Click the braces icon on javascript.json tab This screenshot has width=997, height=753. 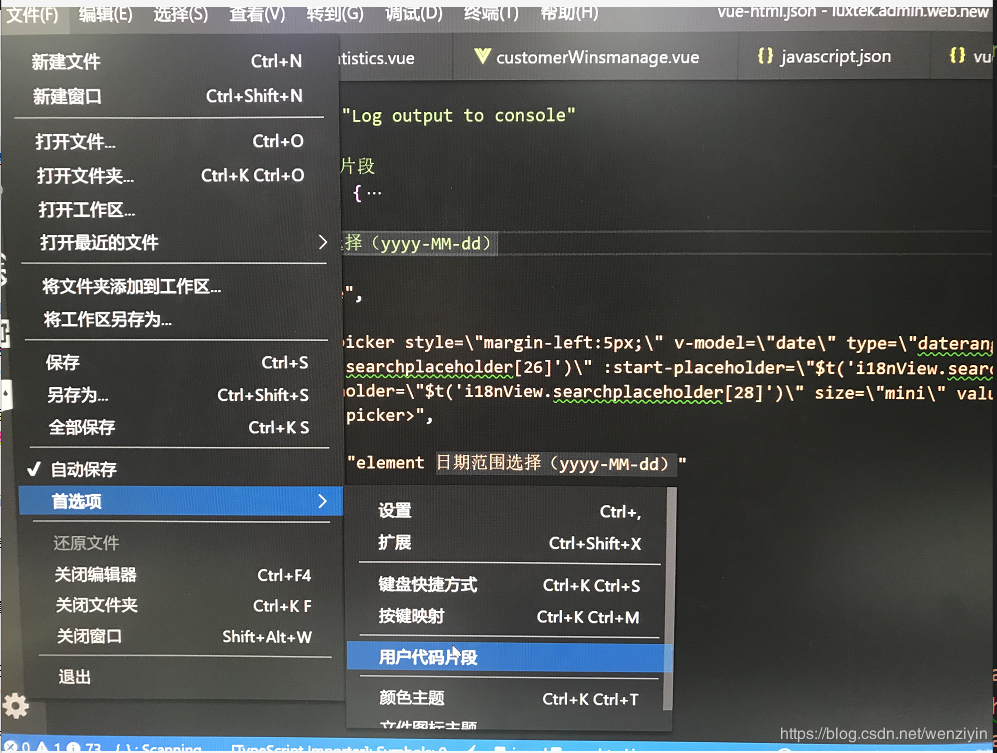tap(766, 56)
